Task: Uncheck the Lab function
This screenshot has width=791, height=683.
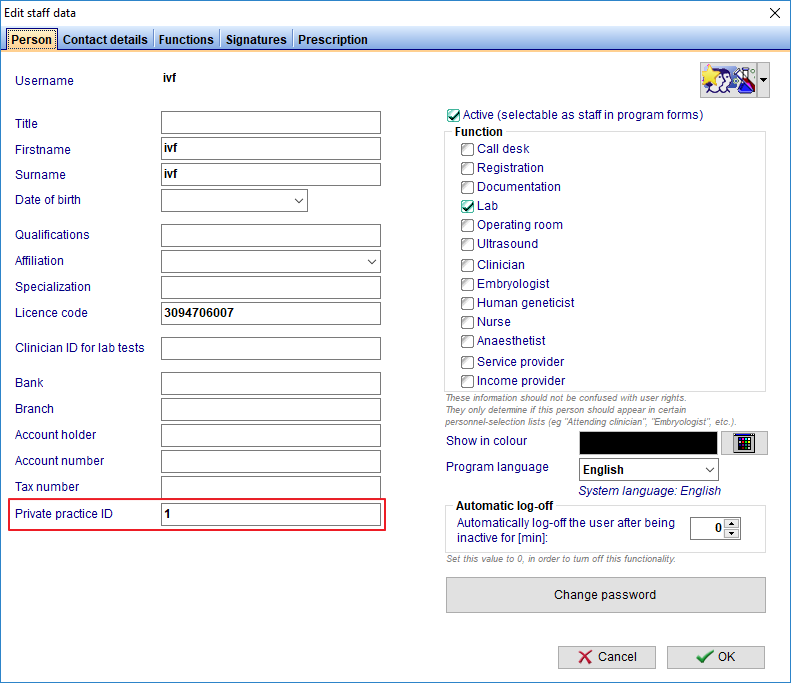Action: coord(467,206)
